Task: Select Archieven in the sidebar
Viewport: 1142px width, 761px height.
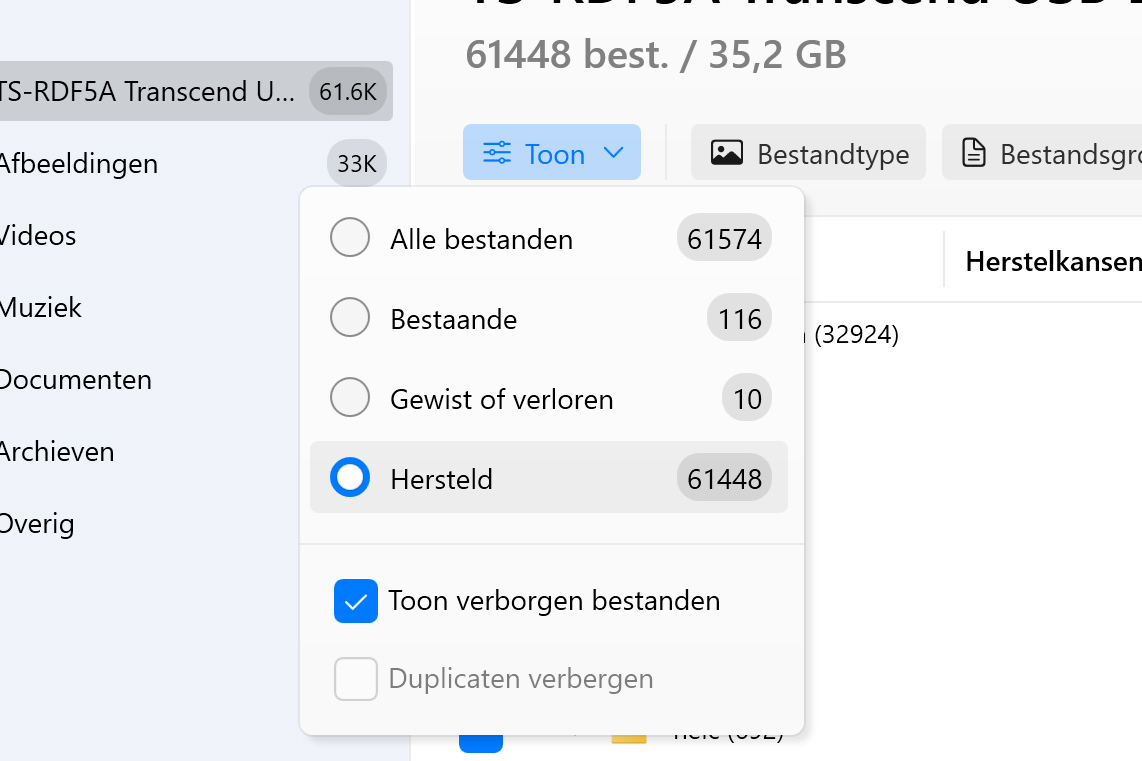Action: click(x=57, y=452)
